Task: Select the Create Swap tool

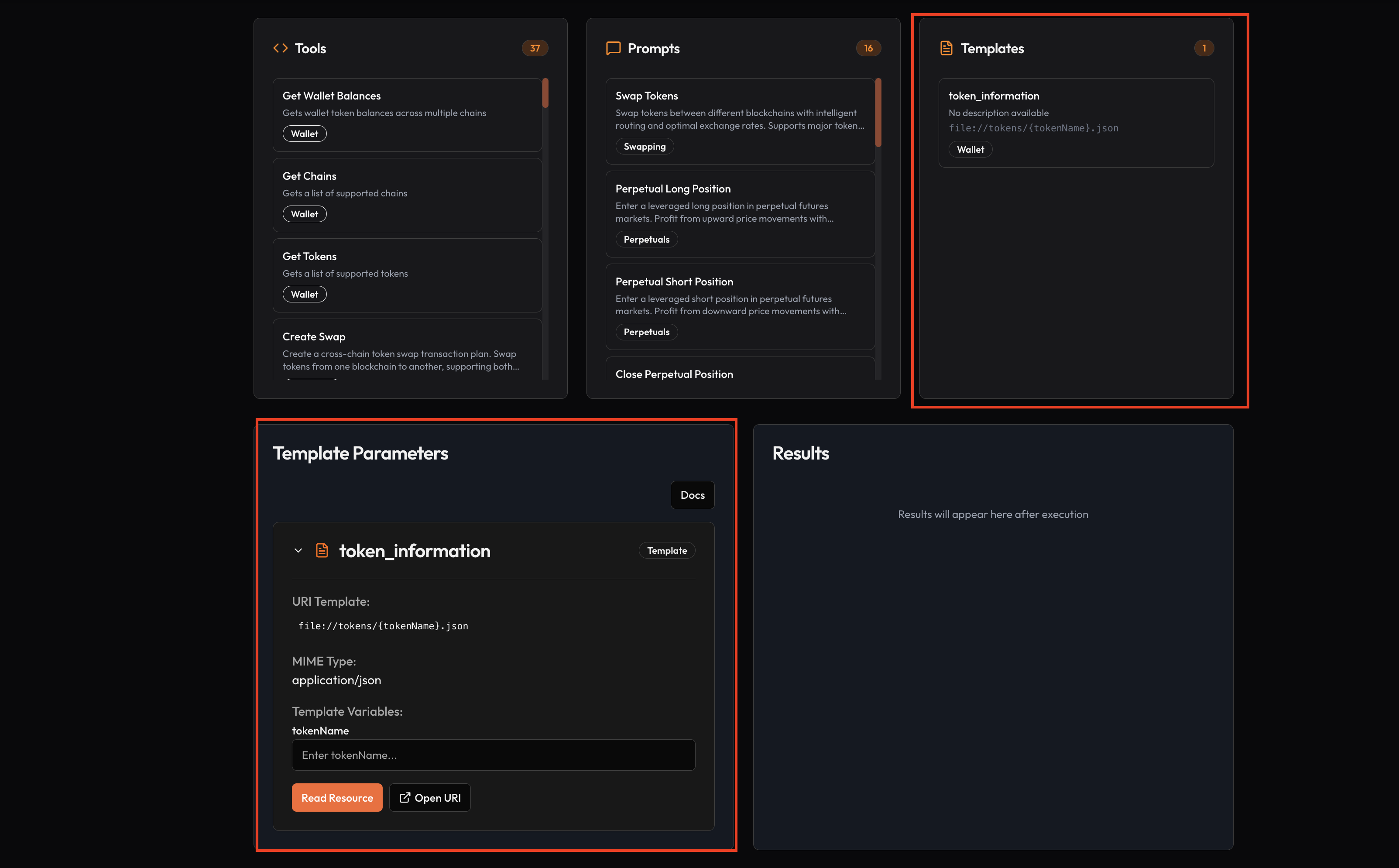Action: pos(407,349)
